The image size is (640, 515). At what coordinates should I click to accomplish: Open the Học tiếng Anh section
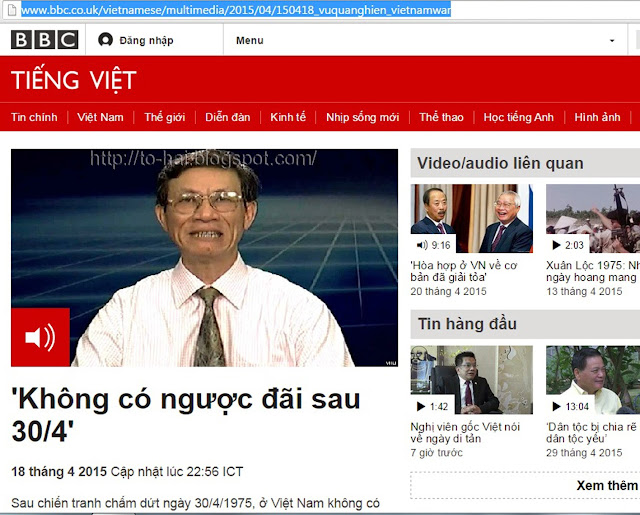coord(518,117)
